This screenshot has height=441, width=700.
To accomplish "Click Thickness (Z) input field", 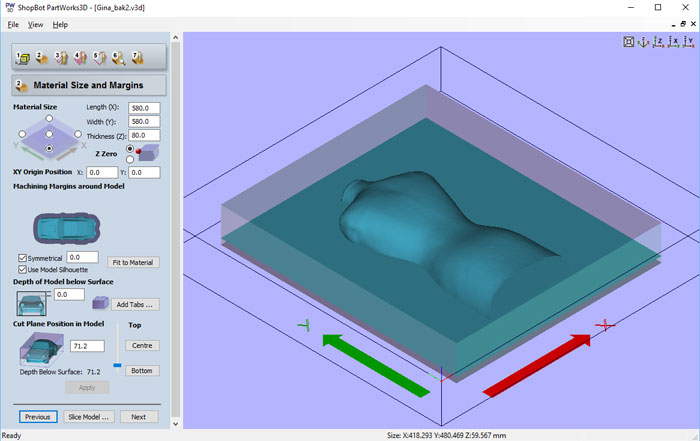I will point(144,135).
